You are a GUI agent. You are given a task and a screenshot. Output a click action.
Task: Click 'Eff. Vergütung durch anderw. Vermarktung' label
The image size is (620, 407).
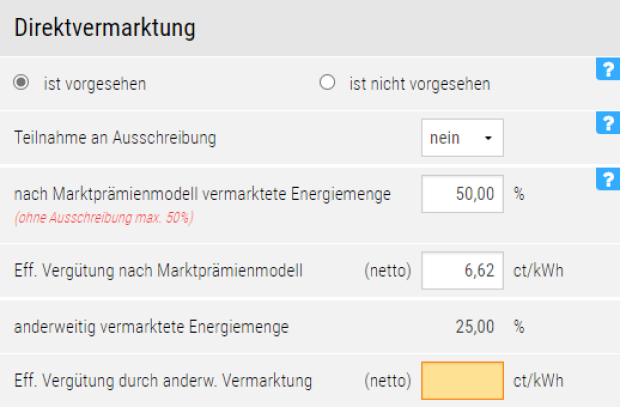pos(163,380)
